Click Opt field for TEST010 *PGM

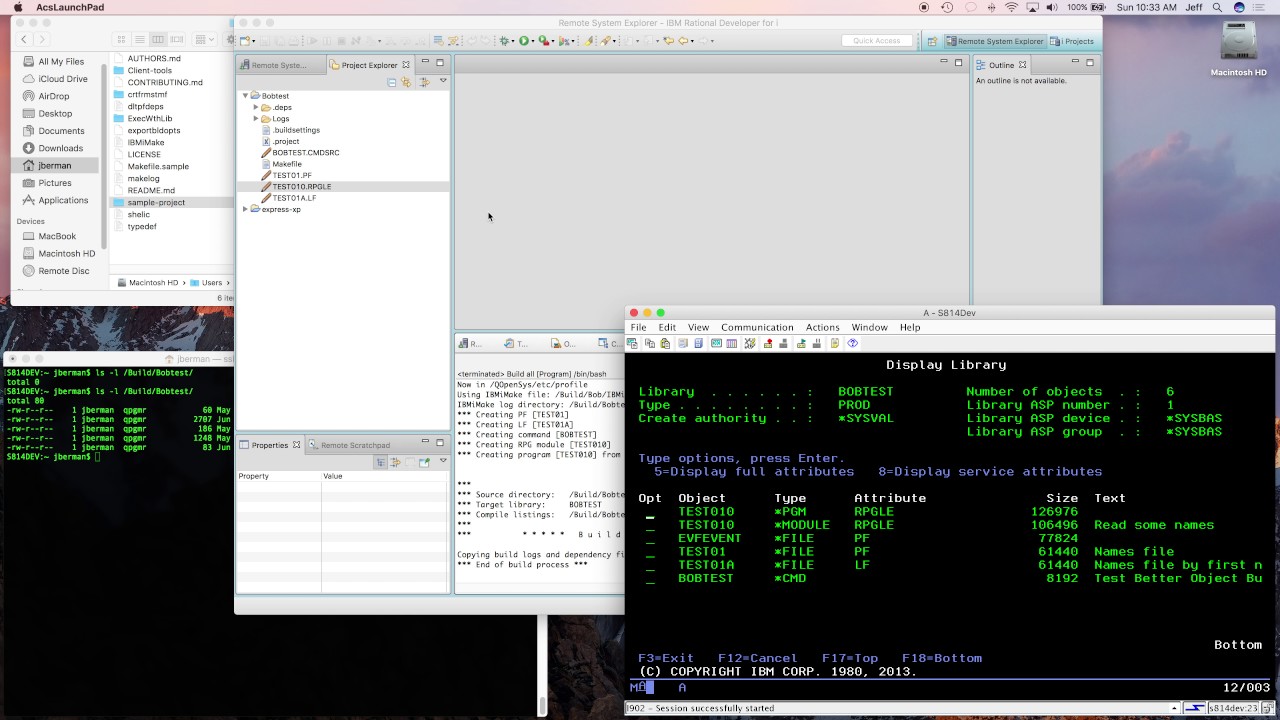[650, 512]
